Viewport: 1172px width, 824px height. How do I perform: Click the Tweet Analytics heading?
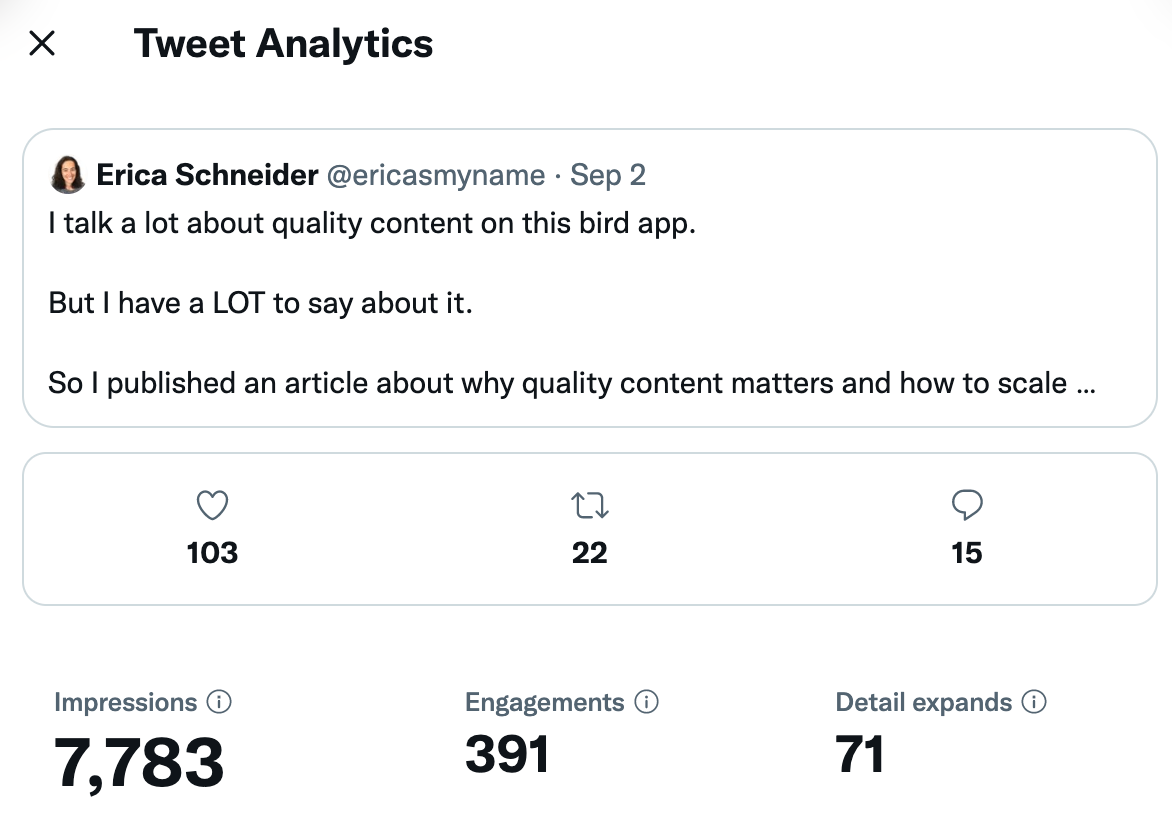click(283, 43)
